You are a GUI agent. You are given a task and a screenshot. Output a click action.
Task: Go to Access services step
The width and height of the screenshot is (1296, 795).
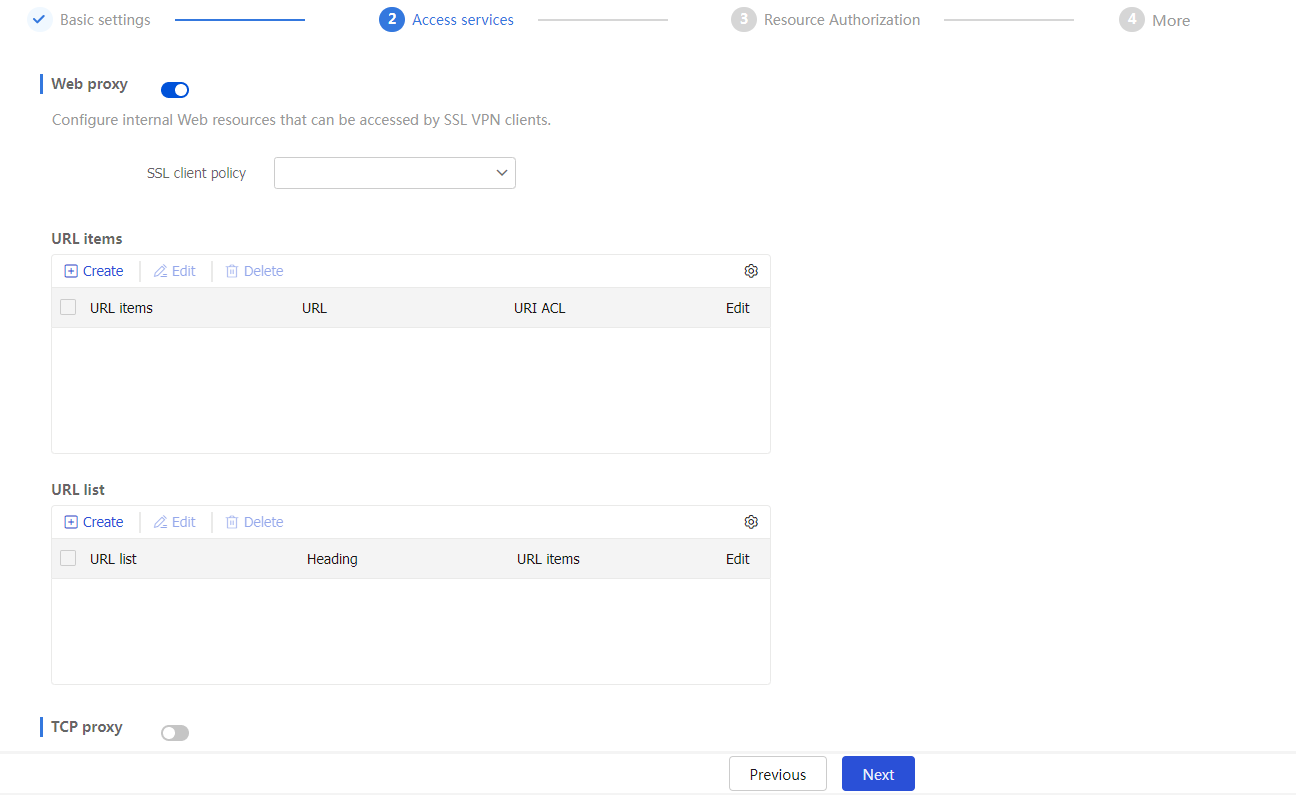coord(463,20)
